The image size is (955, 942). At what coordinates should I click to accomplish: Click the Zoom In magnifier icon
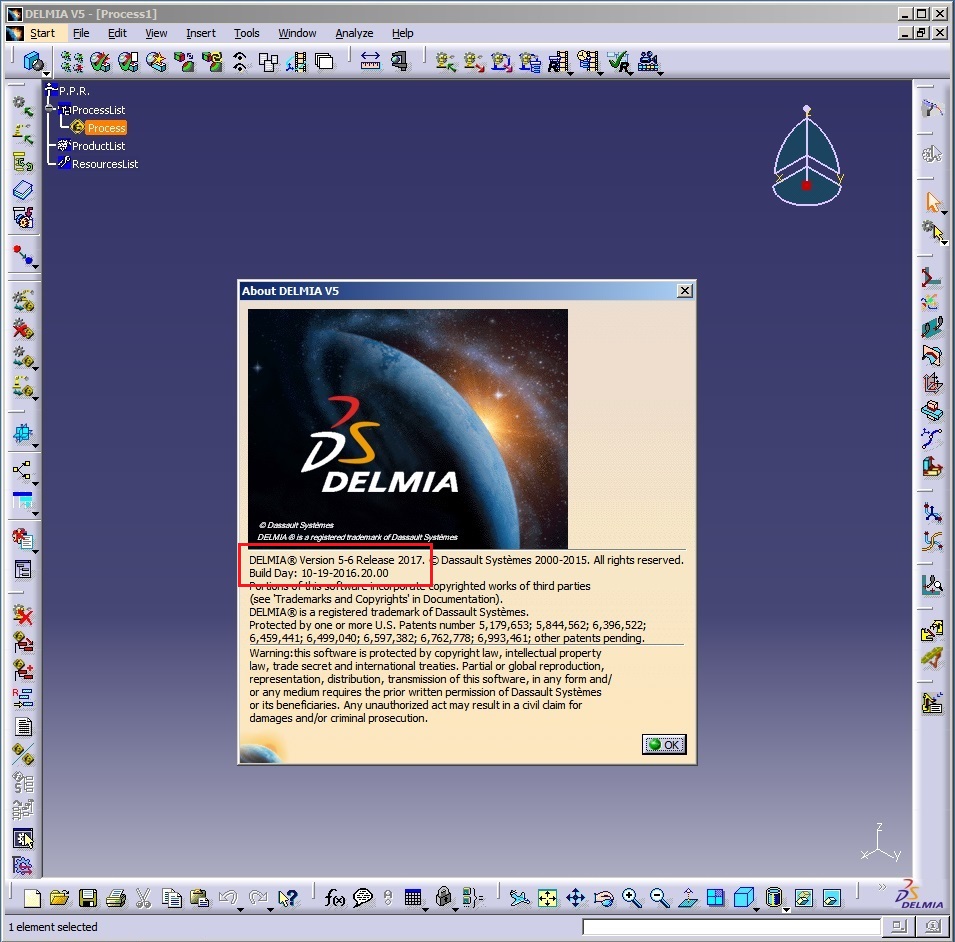pyautogui.click(x=631, y=897)
